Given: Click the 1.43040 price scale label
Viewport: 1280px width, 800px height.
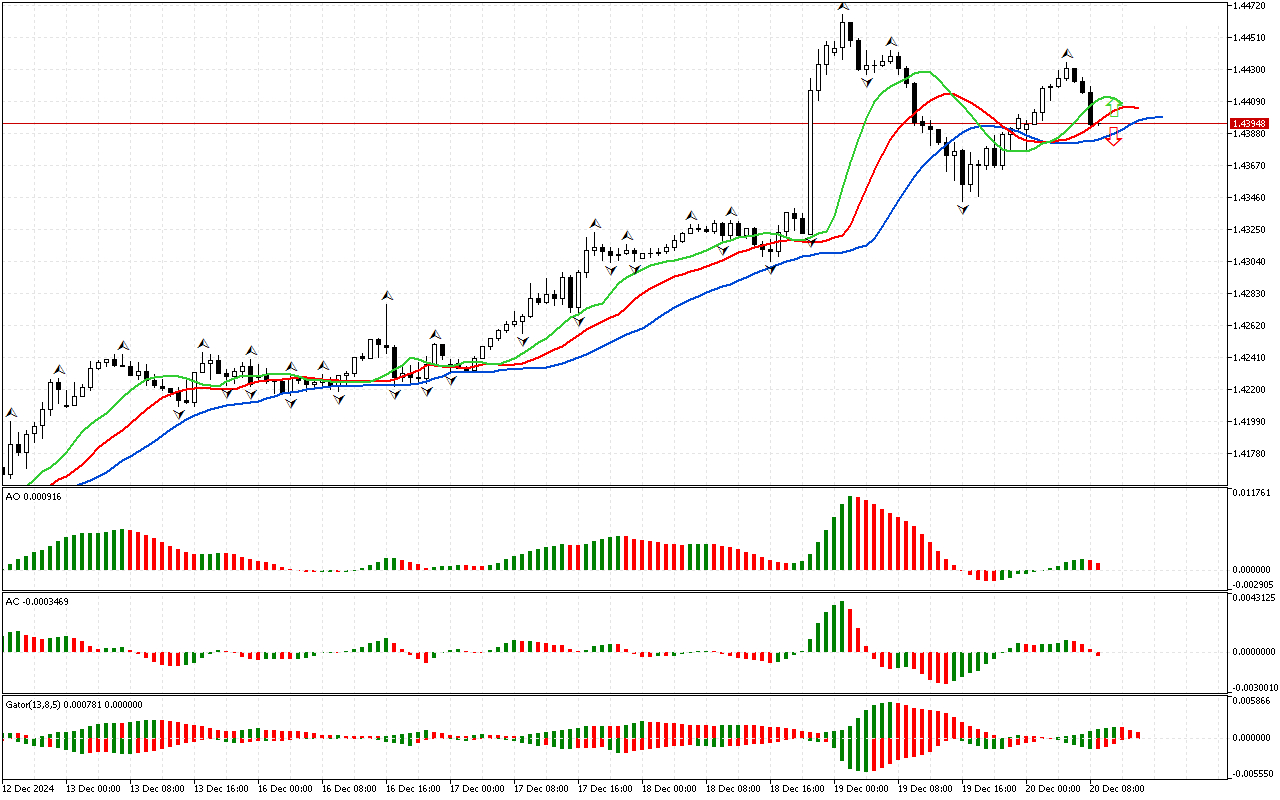Looking at the screenshot, I should tap(1250, 262).
